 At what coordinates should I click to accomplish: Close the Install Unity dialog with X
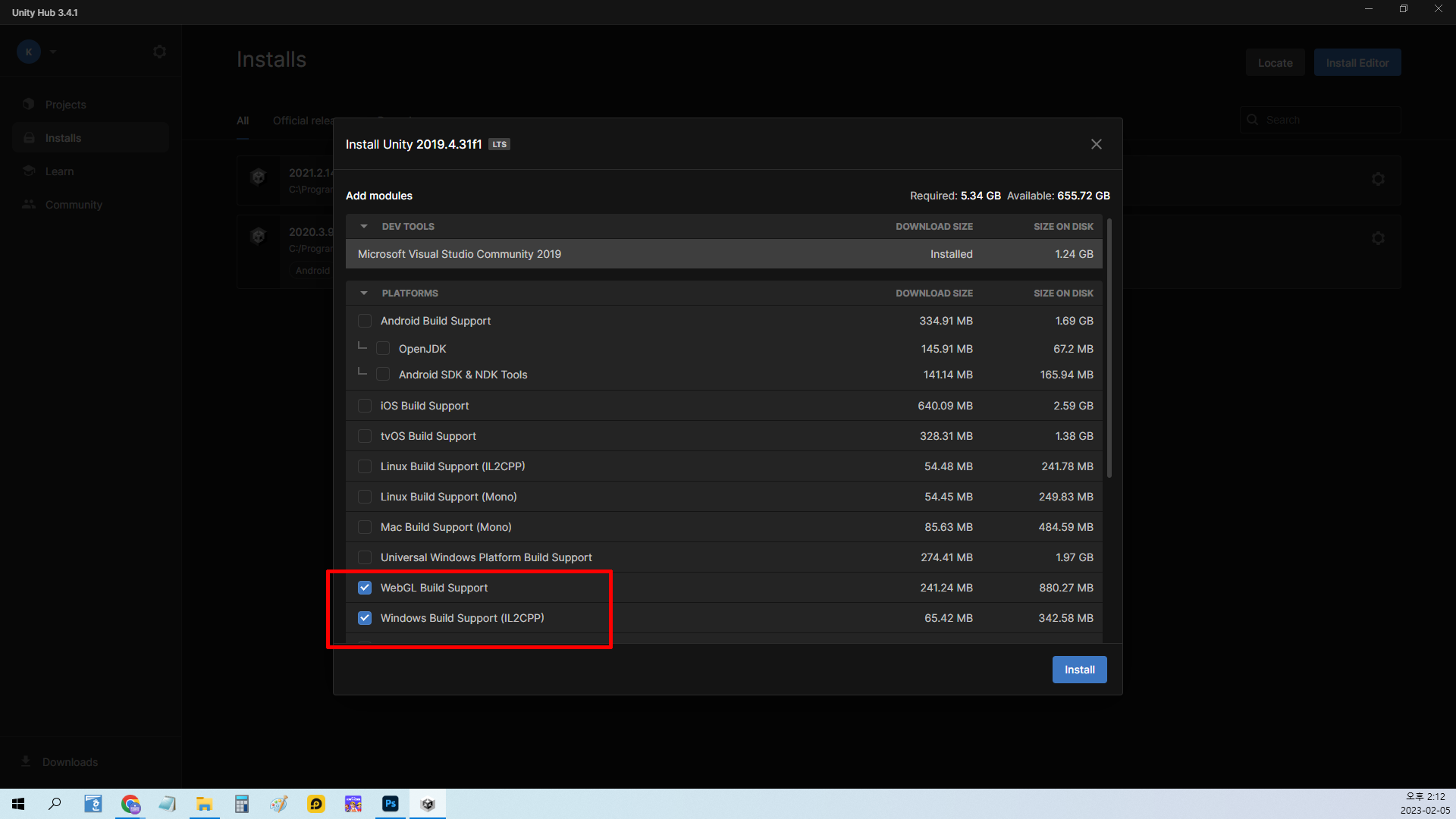point(1096,144)
